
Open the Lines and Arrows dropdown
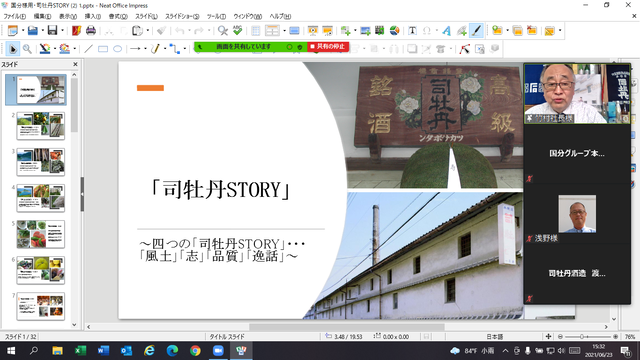click(x=145, y=49)
